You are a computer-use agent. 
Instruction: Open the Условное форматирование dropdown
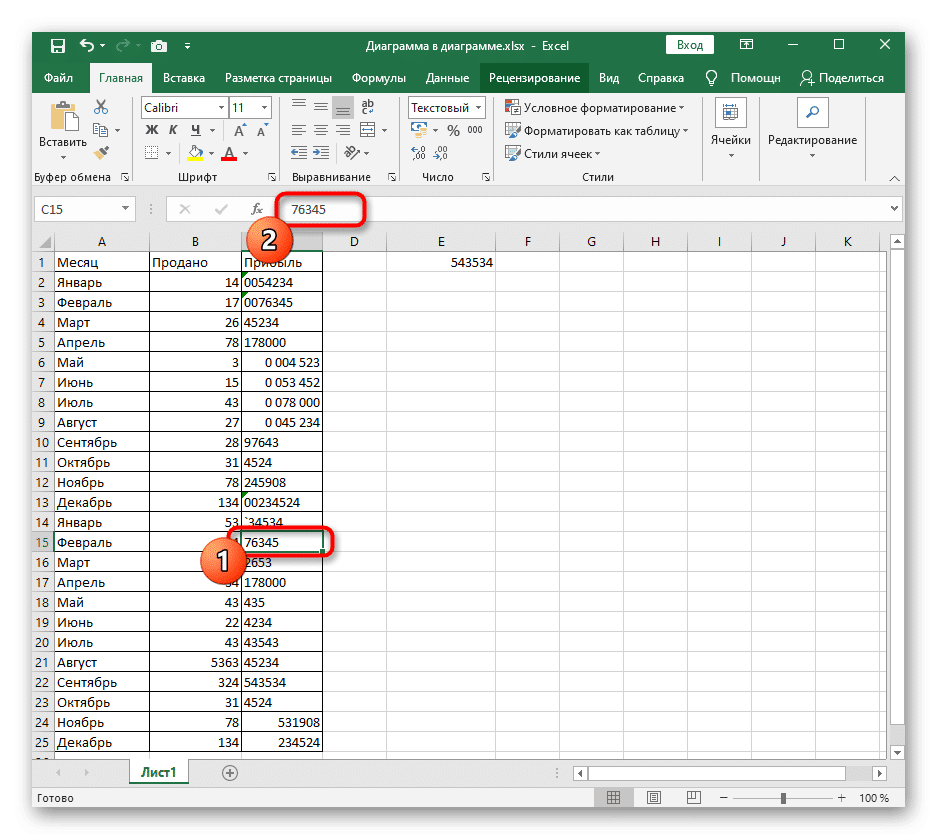coord(594,108)
